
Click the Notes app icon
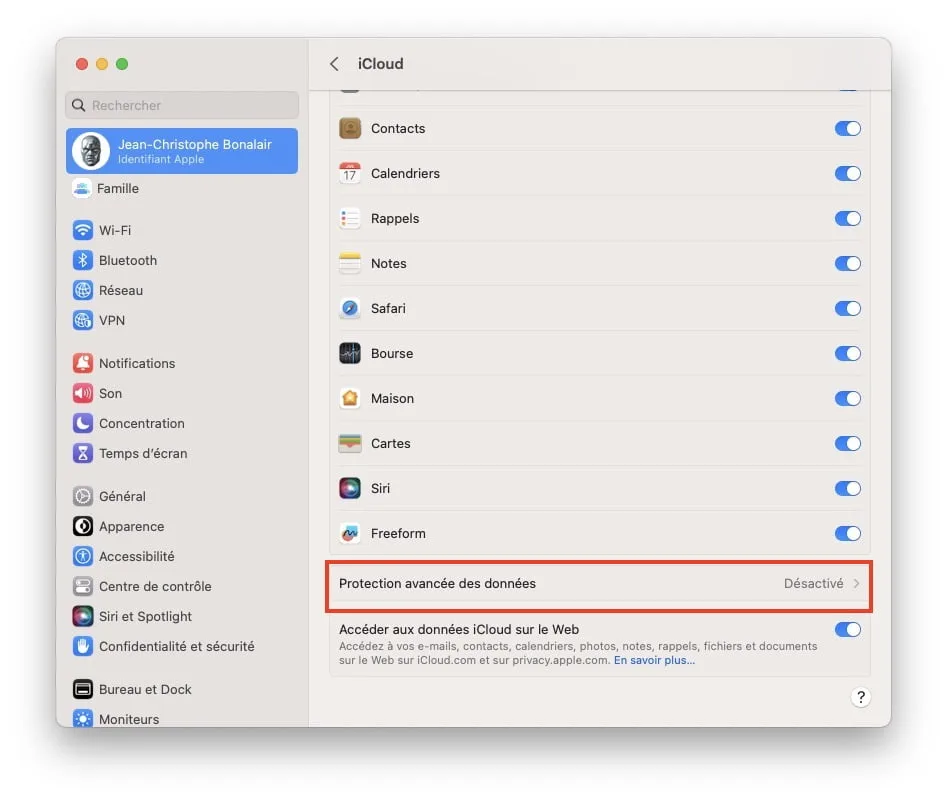pyautogui.click(x=350, y=263)
